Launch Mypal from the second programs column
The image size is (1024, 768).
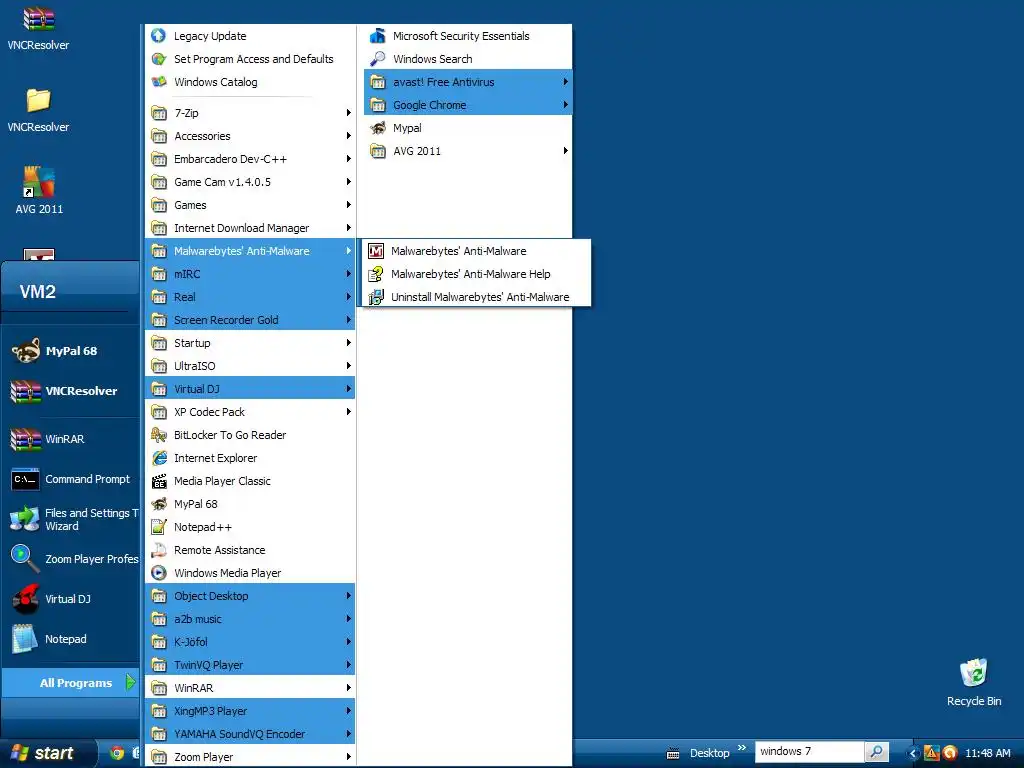click(x=468, y=128)
